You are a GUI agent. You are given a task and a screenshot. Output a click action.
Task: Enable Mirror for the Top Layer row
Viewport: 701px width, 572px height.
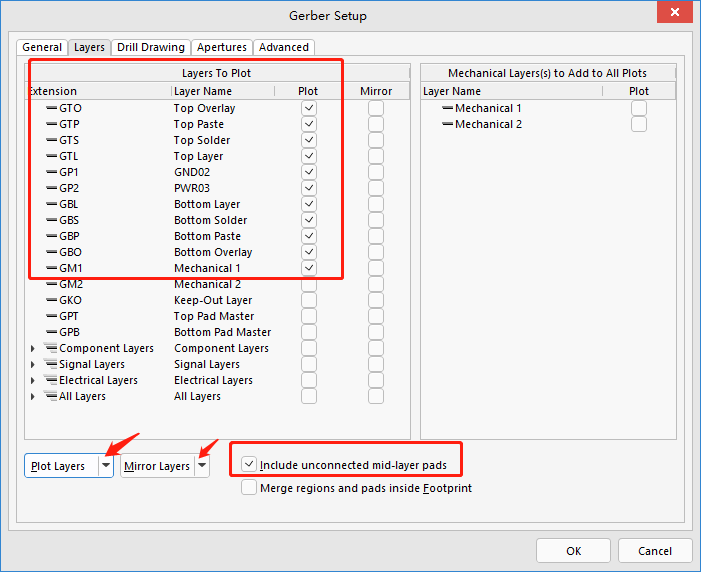[376, 156]
